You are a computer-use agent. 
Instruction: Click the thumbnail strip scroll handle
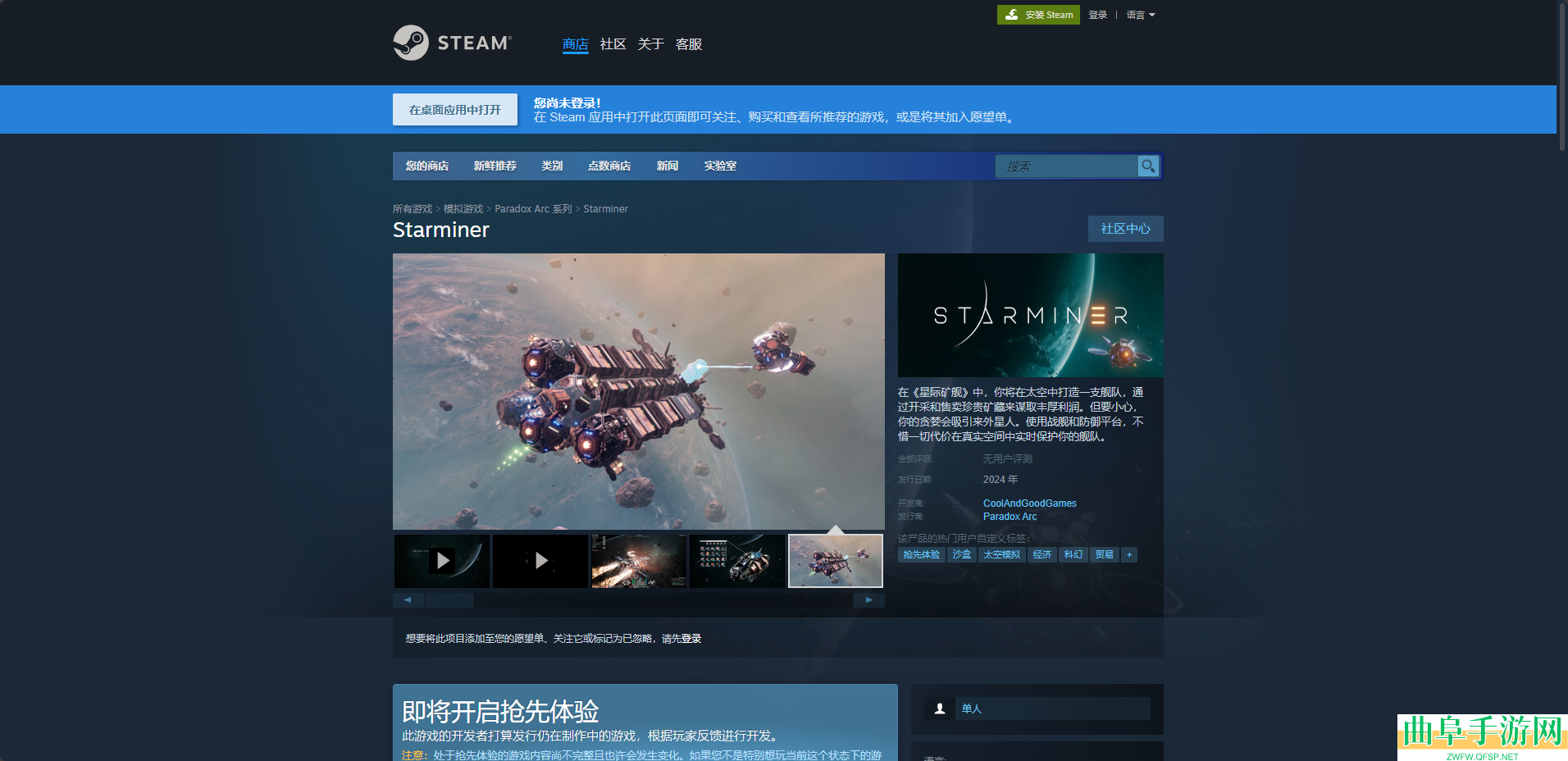click(x=449, y=600)
